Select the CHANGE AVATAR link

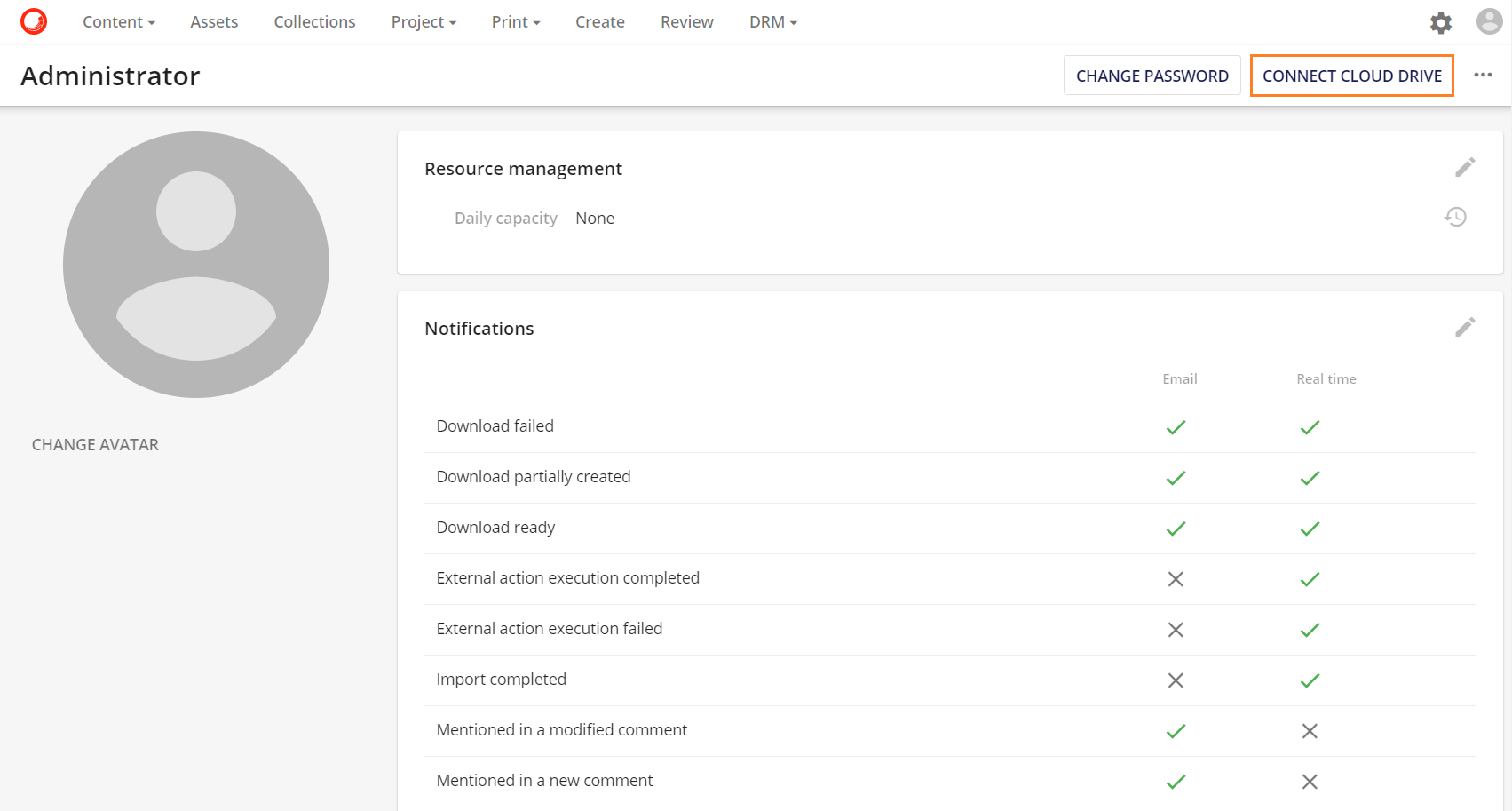[x=95, y=444]
